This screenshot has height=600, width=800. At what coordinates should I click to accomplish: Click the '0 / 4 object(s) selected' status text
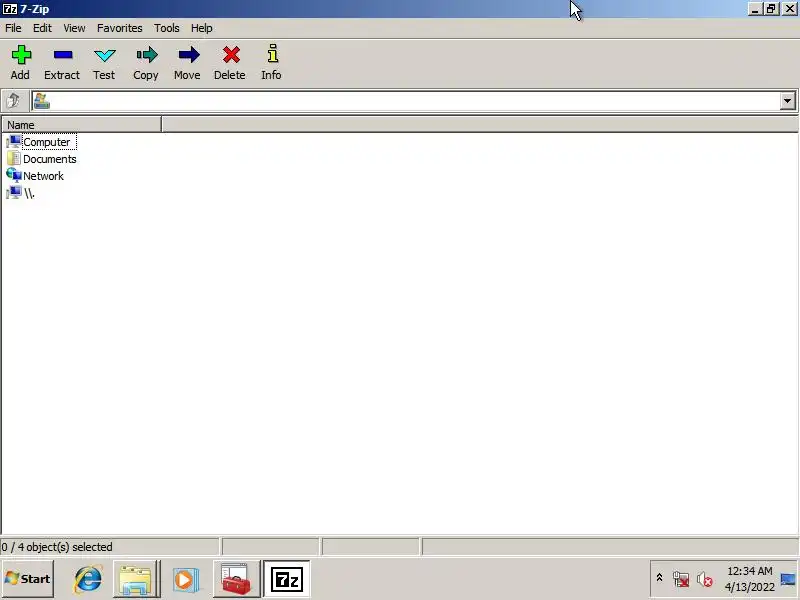pos(57,547)
